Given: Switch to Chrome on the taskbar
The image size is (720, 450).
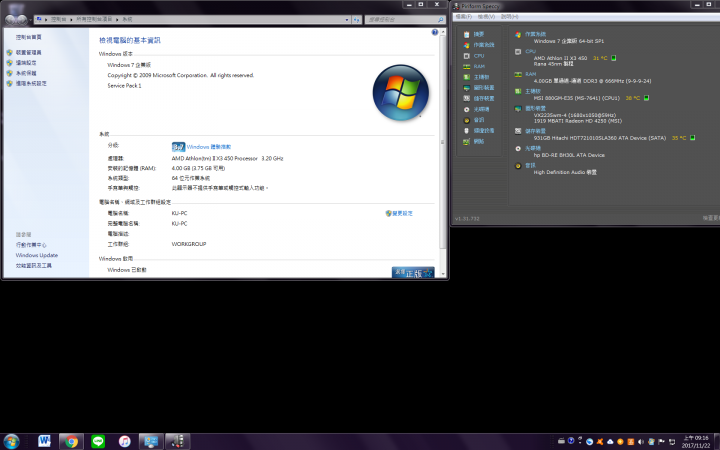Looking at the screenshot, I should (x=71, y=442).
